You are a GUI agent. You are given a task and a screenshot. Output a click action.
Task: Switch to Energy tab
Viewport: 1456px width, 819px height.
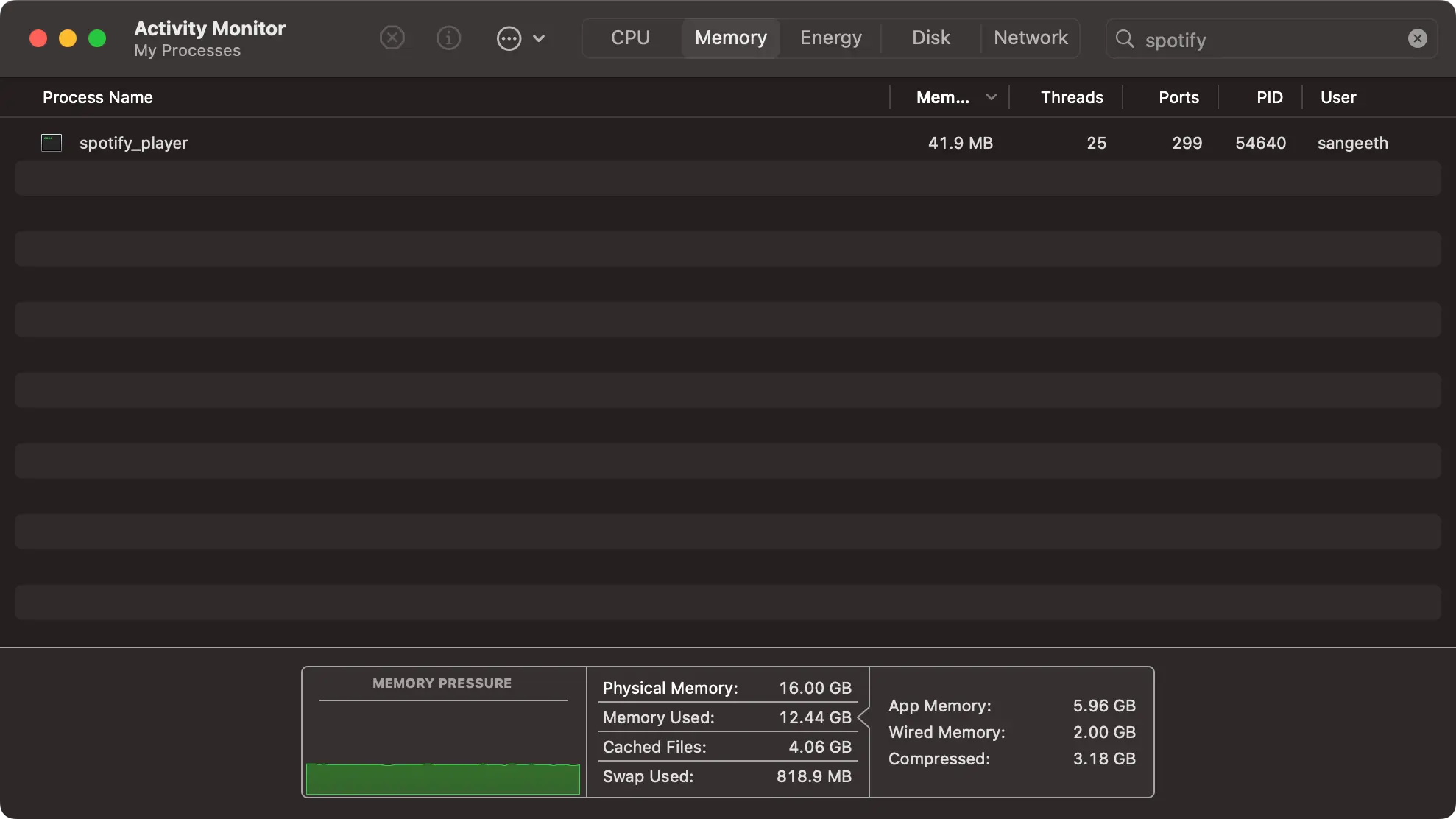(x=830, y=37)
